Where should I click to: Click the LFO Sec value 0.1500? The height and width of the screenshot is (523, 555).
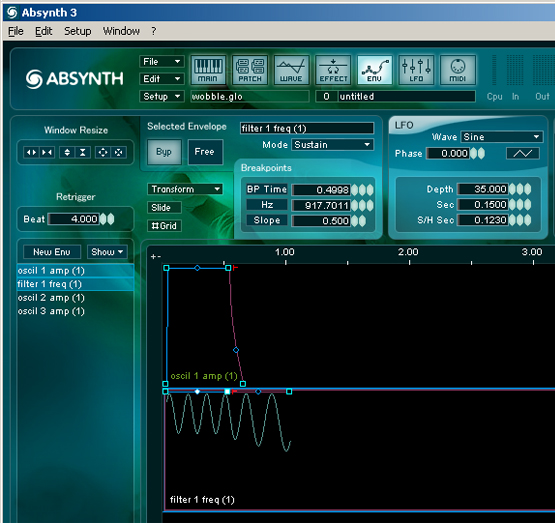483,205
